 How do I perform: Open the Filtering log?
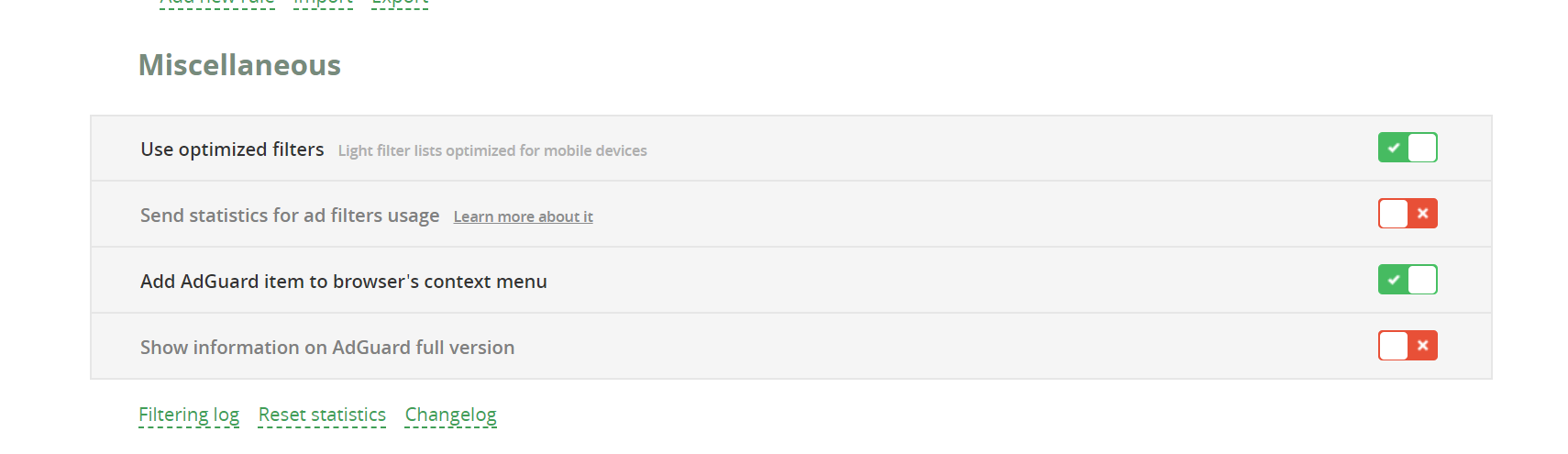(x=189, y=415)
